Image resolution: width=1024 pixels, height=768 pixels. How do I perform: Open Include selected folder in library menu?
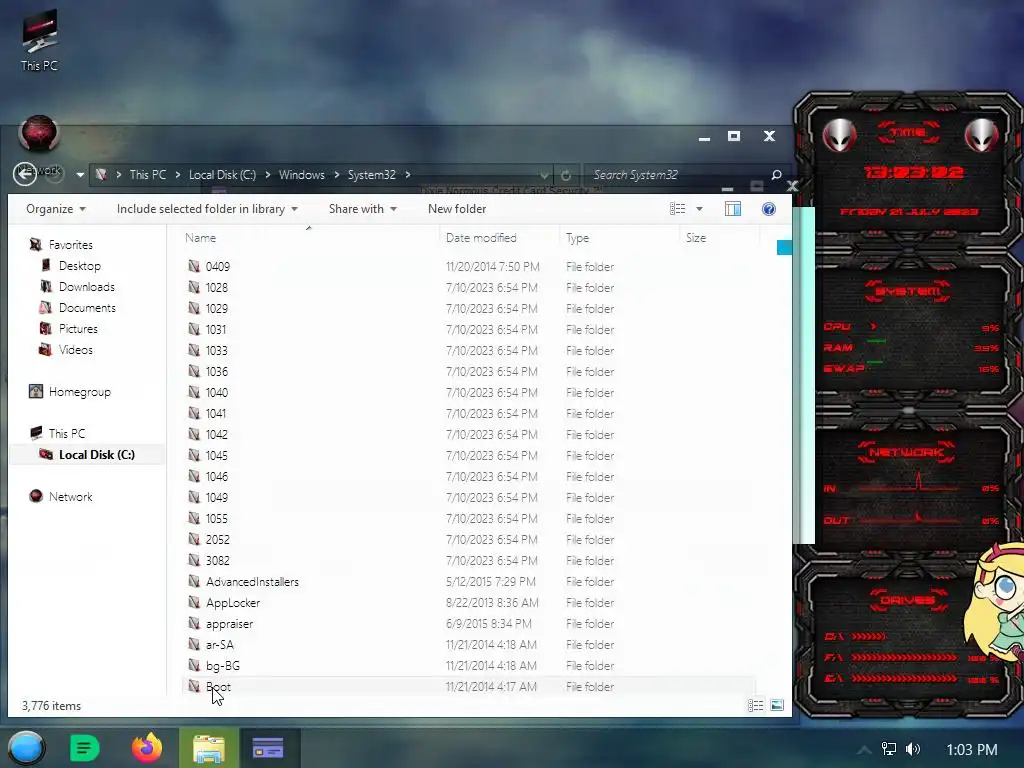207,209
